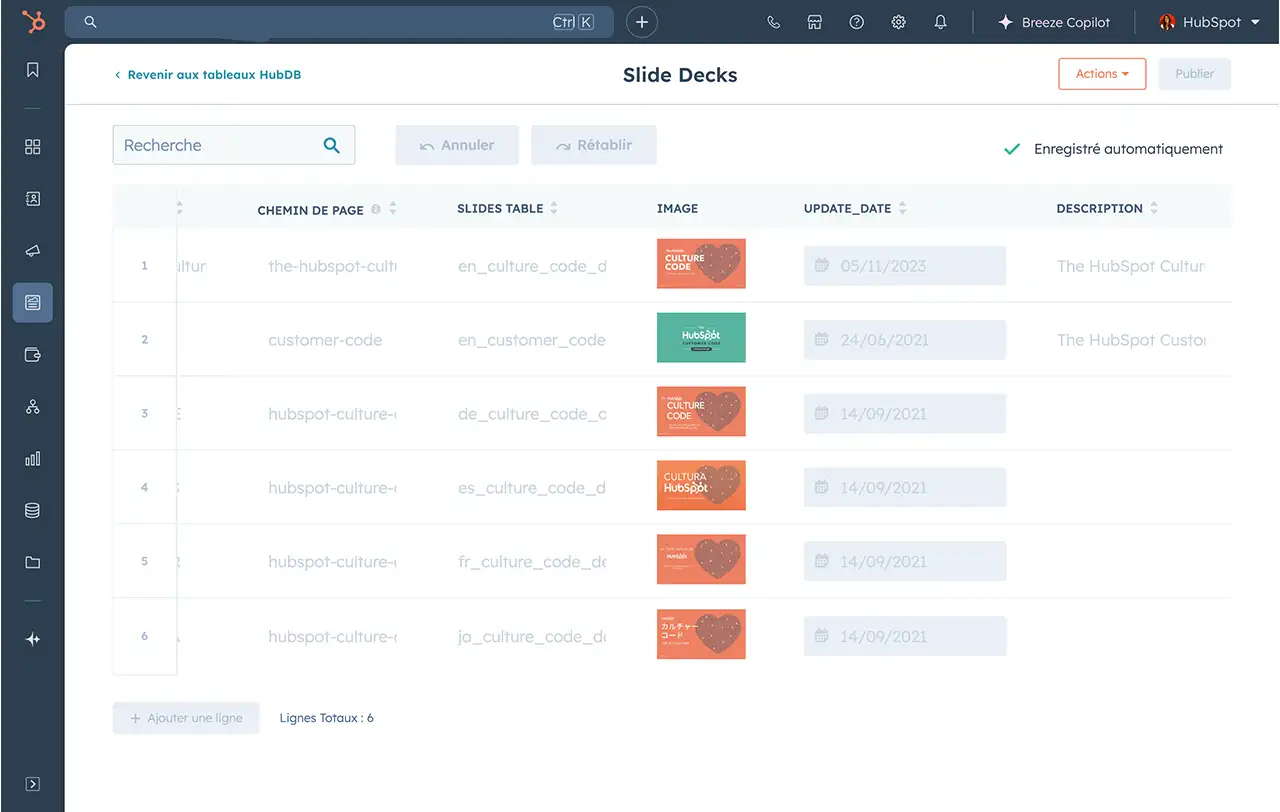Image resolution: width=1280 pixels, height=812 pixels.
Task: Open the green Customer Code thumbnail image
Action: [701, 338]
